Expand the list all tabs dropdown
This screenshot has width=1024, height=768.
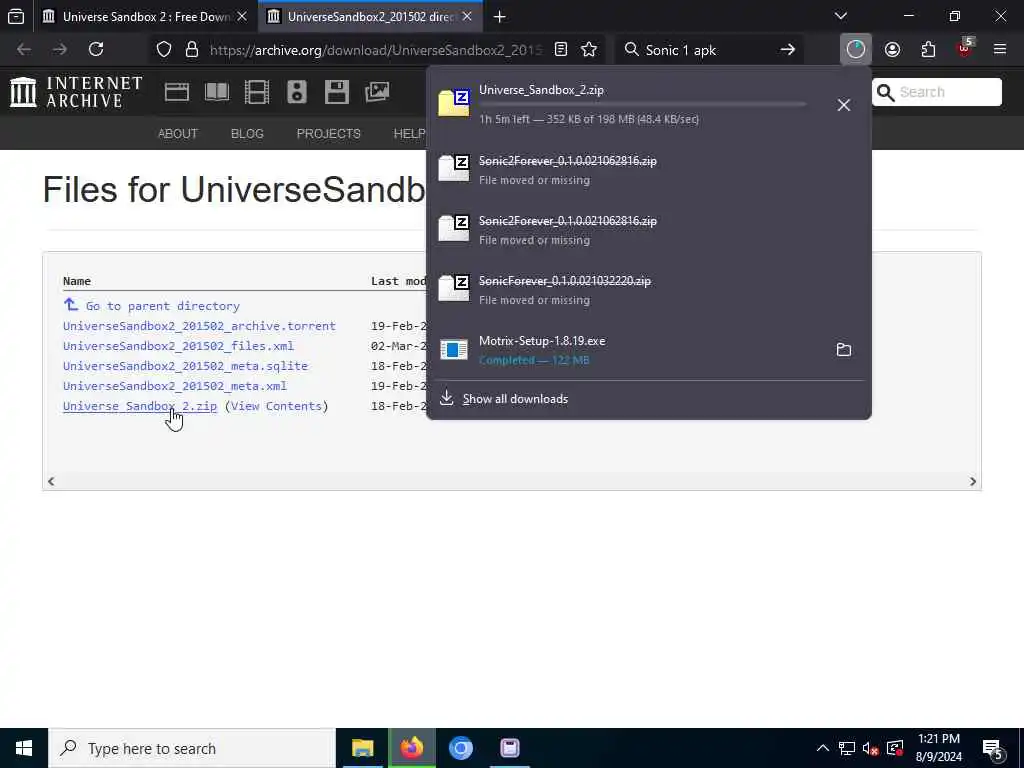click(x=841, y=16)
